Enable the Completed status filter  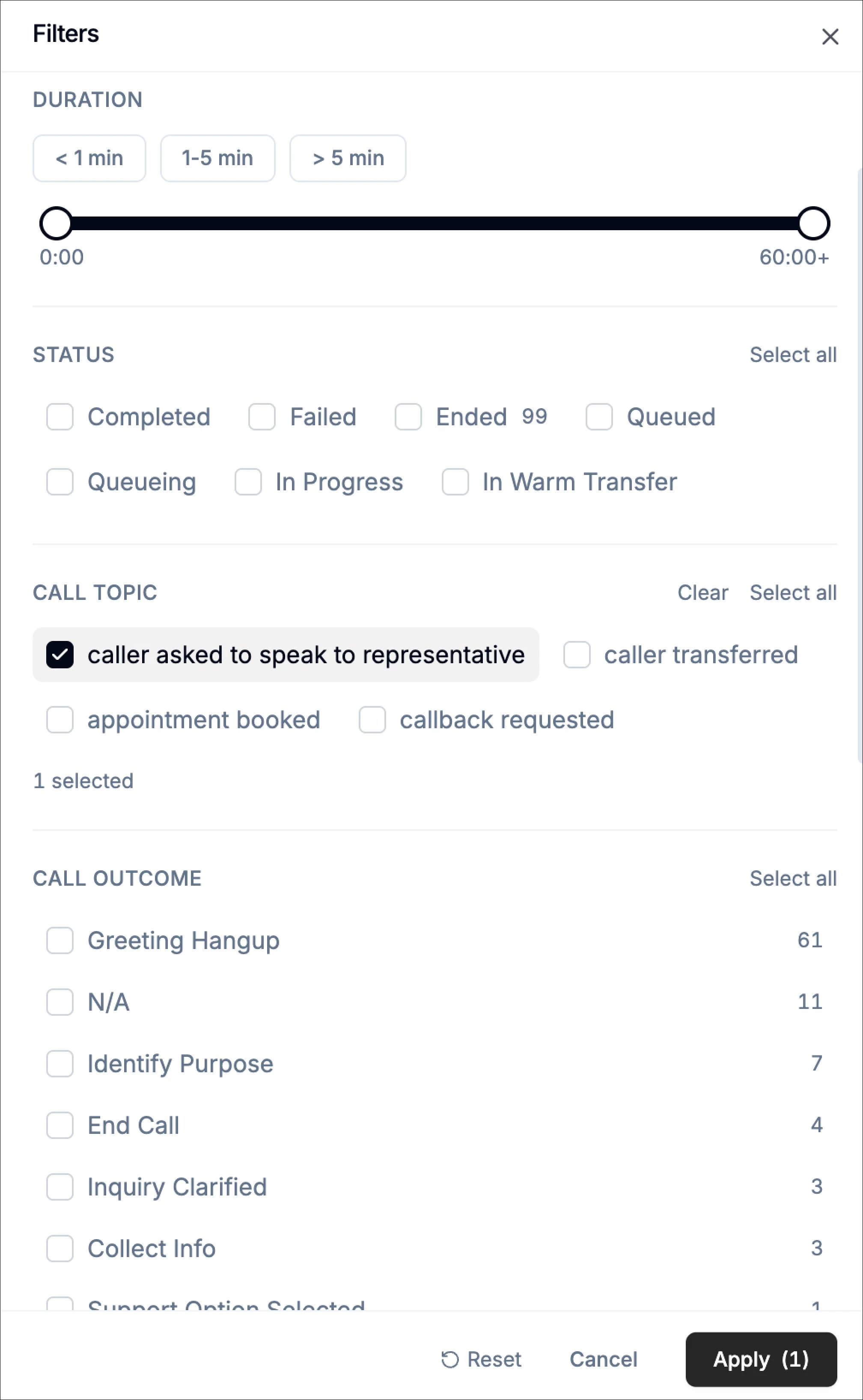click(60, 417)
